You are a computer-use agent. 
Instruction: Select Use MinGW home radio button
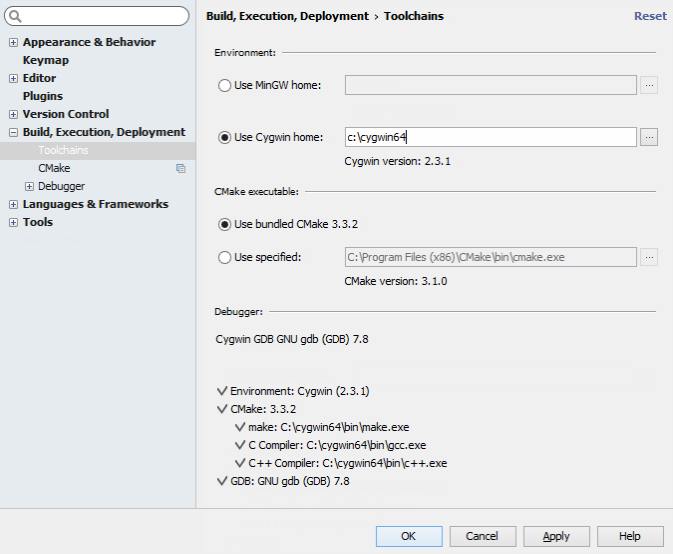[224, 86]
